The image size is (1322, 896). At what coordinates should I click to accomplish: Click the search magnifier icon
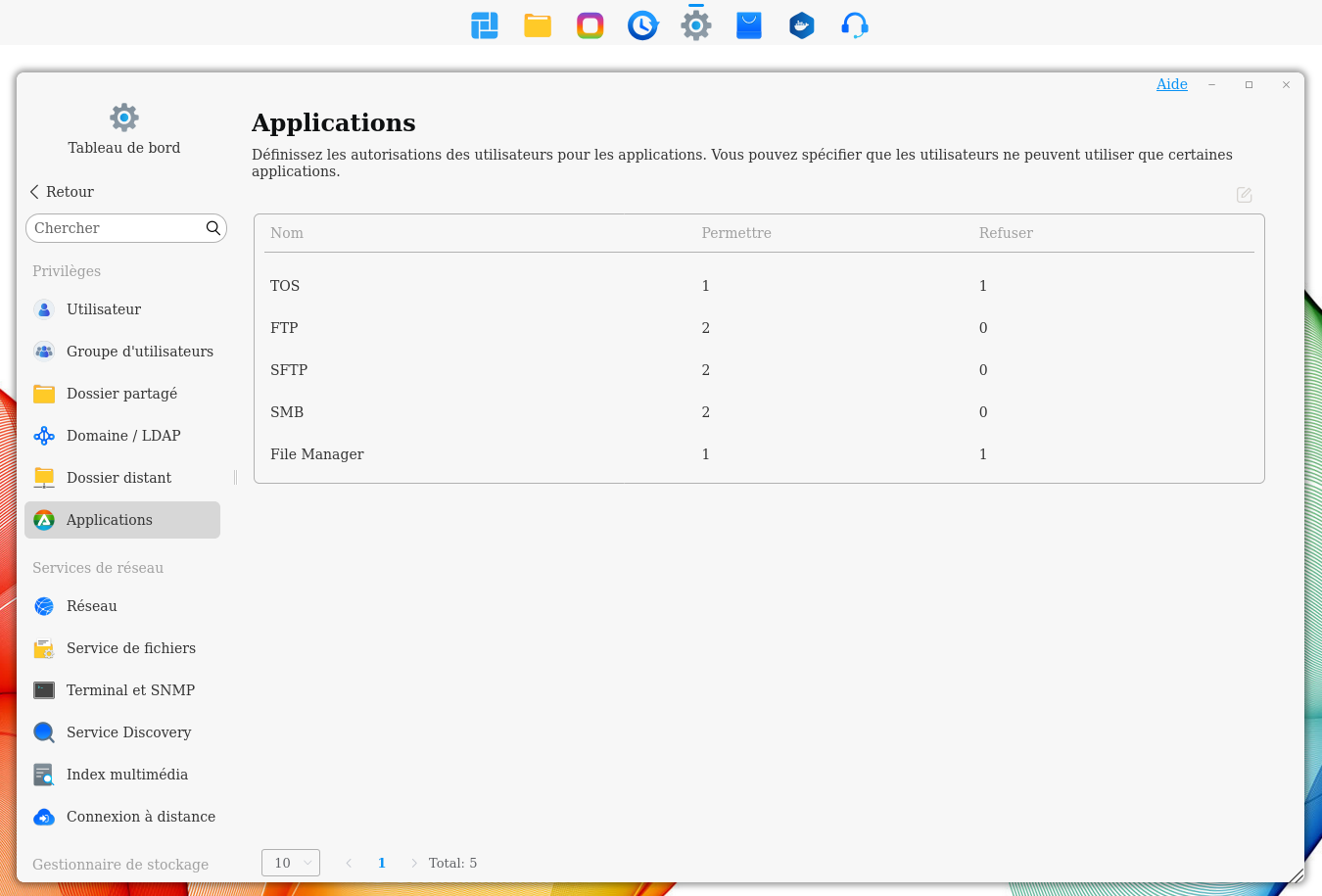pos(212,228)
